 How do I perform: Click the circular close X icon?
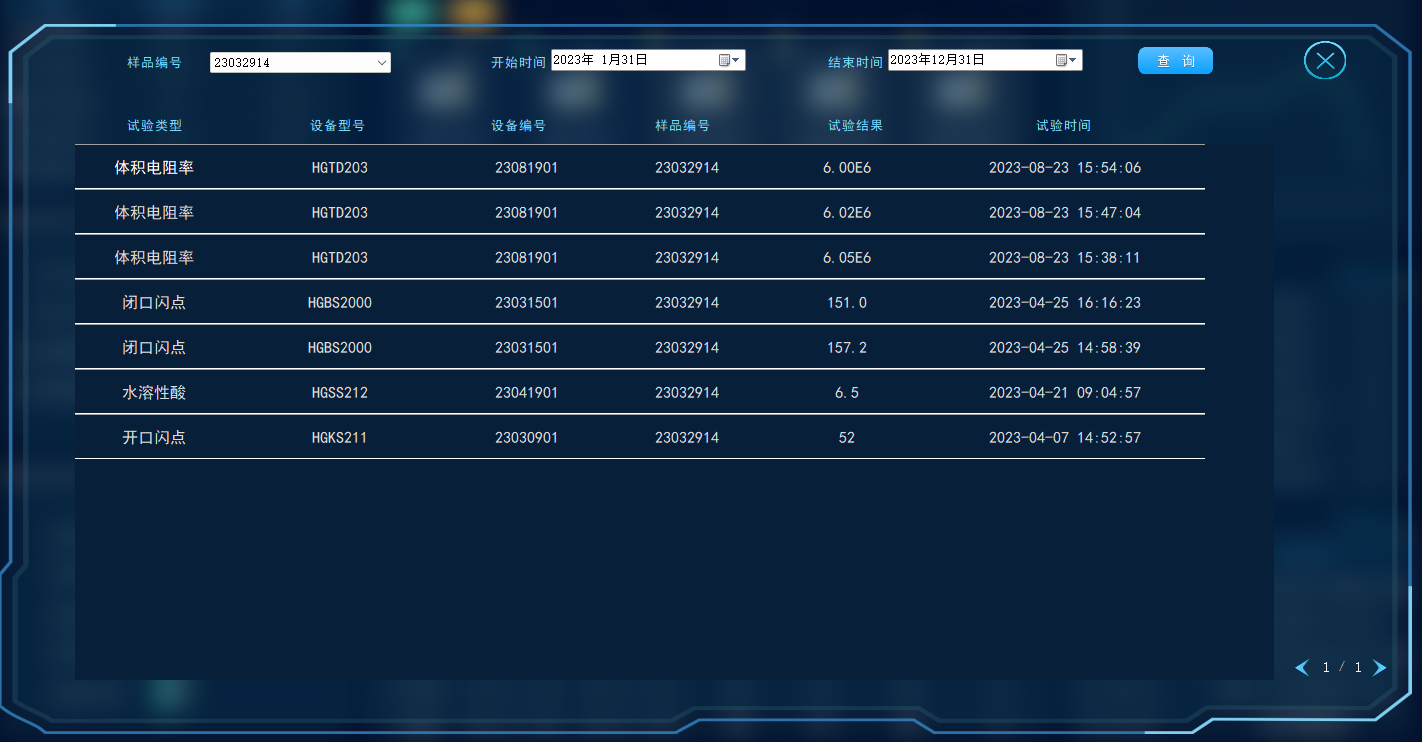[1325, 61]
